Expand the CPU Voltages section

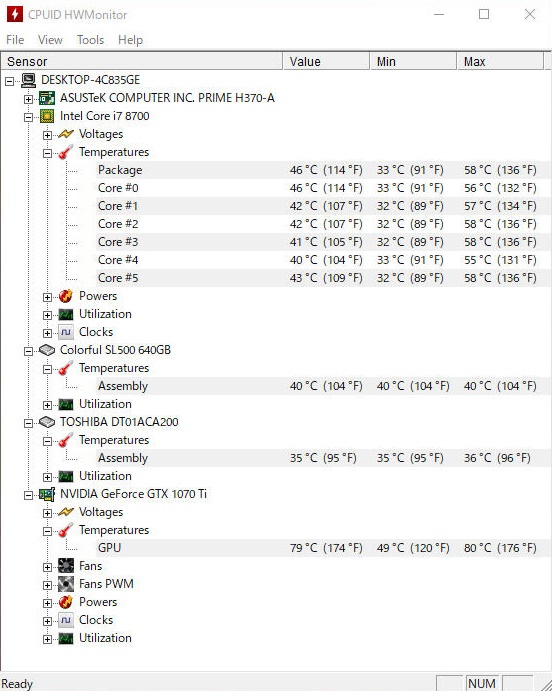tap(47, 135)
